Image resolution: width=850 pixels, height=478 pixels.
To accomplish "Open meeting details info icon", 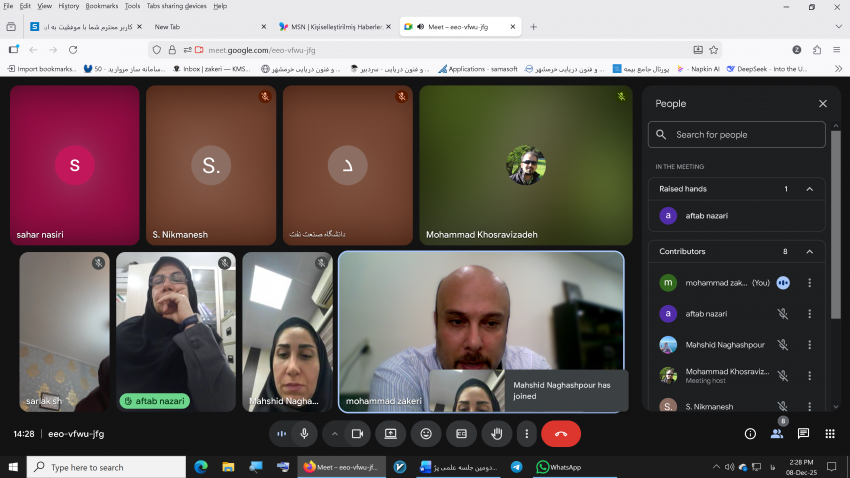I will 750,434.
